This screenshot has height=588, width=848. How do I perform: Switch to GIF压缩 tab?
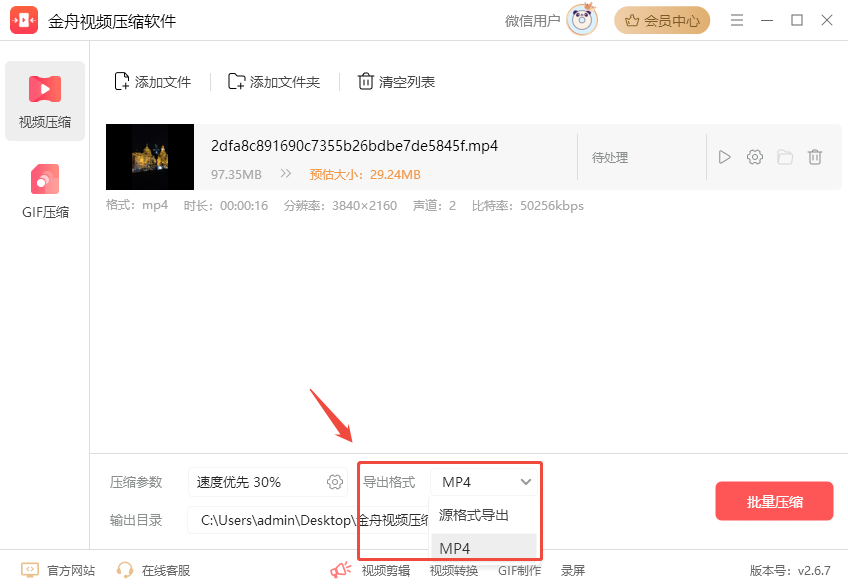point(45,191)
